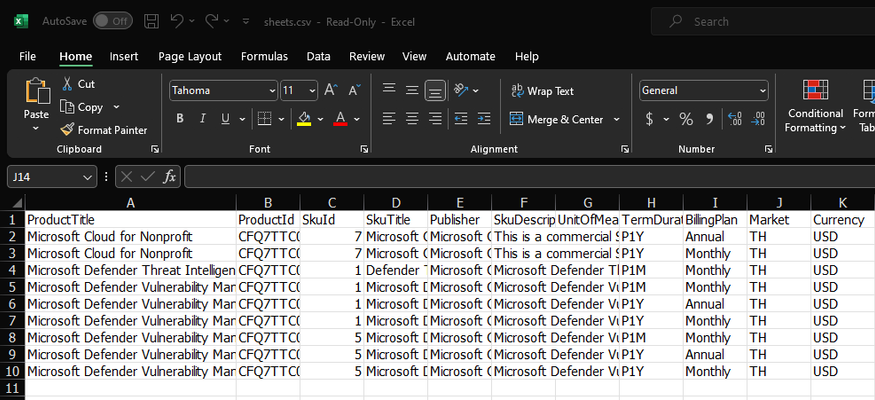The image size is (875, 400).
Task: Apply yellow Fill Color
Action: point(304,119)
